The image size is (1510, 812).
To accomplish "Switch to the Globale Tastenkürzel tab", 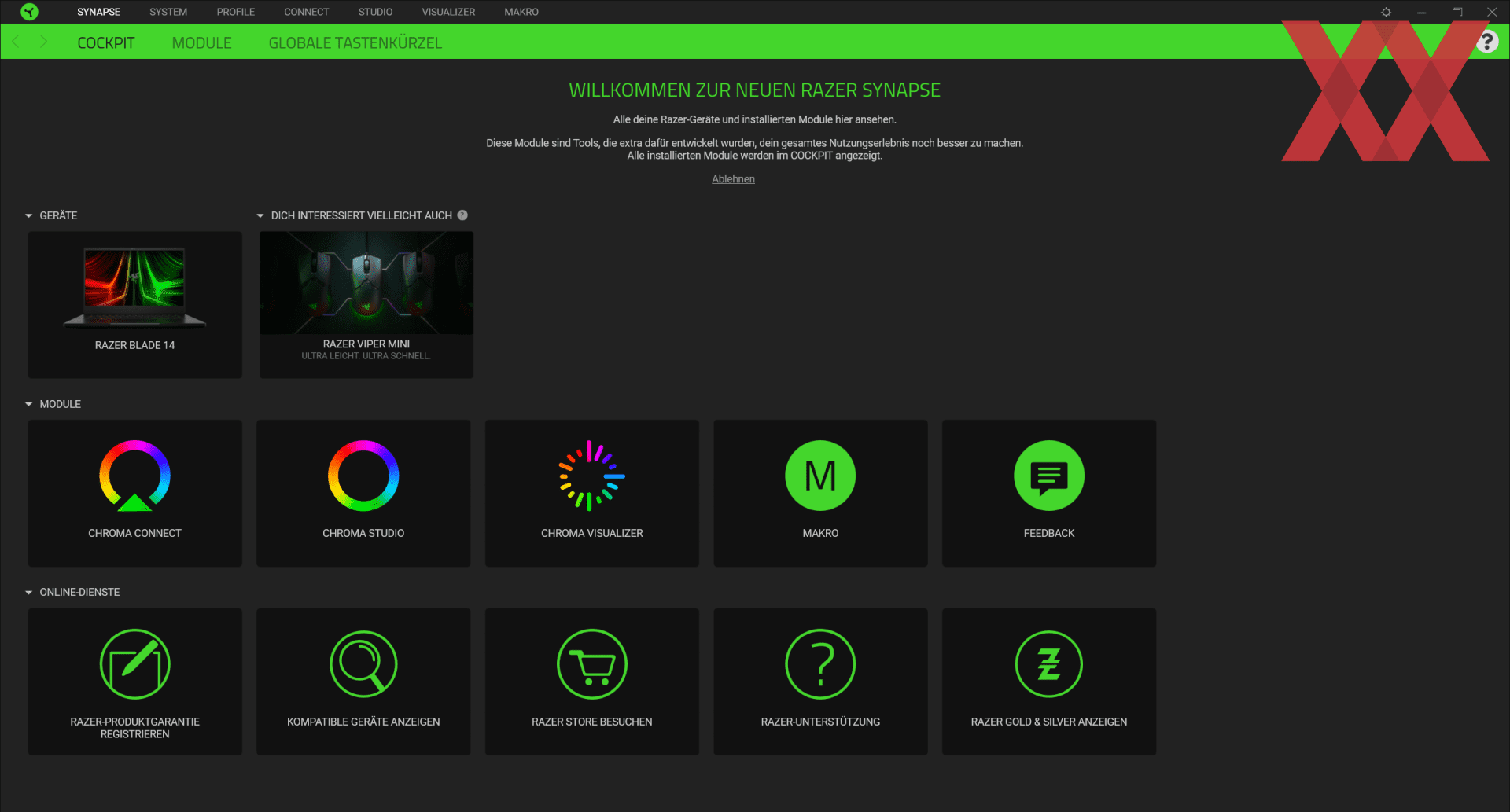I will pos(355,42).
